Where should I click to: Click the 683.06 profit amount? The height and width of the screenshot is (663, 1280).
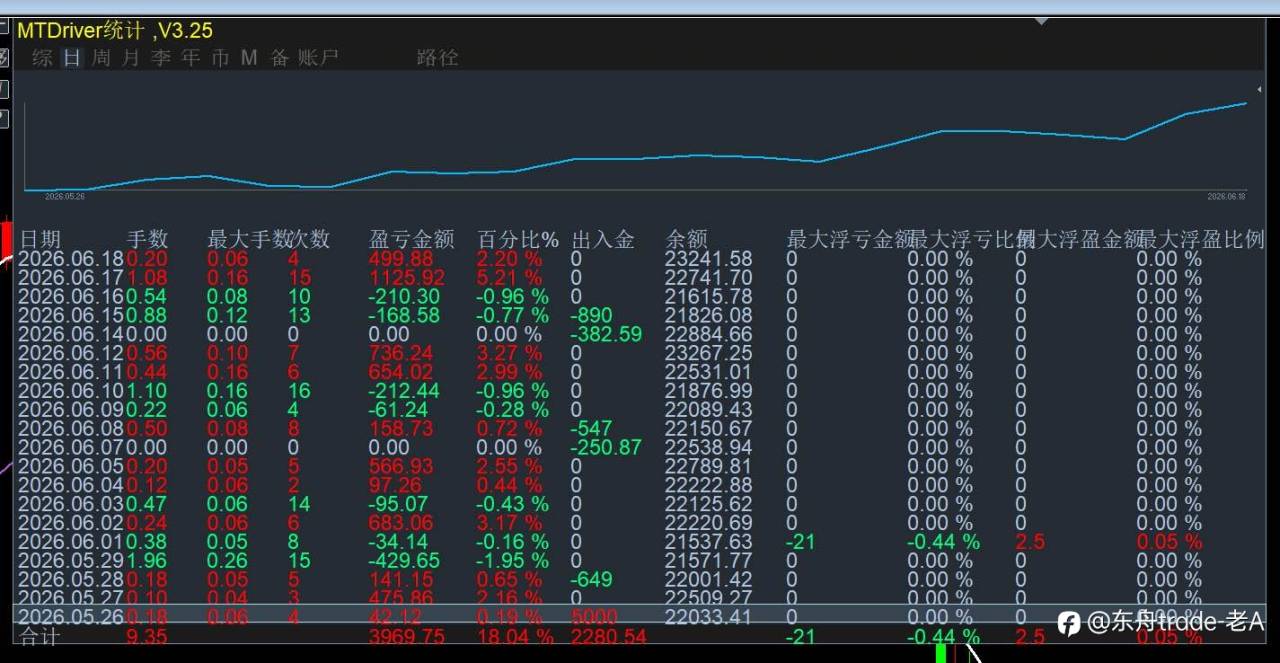401,523
